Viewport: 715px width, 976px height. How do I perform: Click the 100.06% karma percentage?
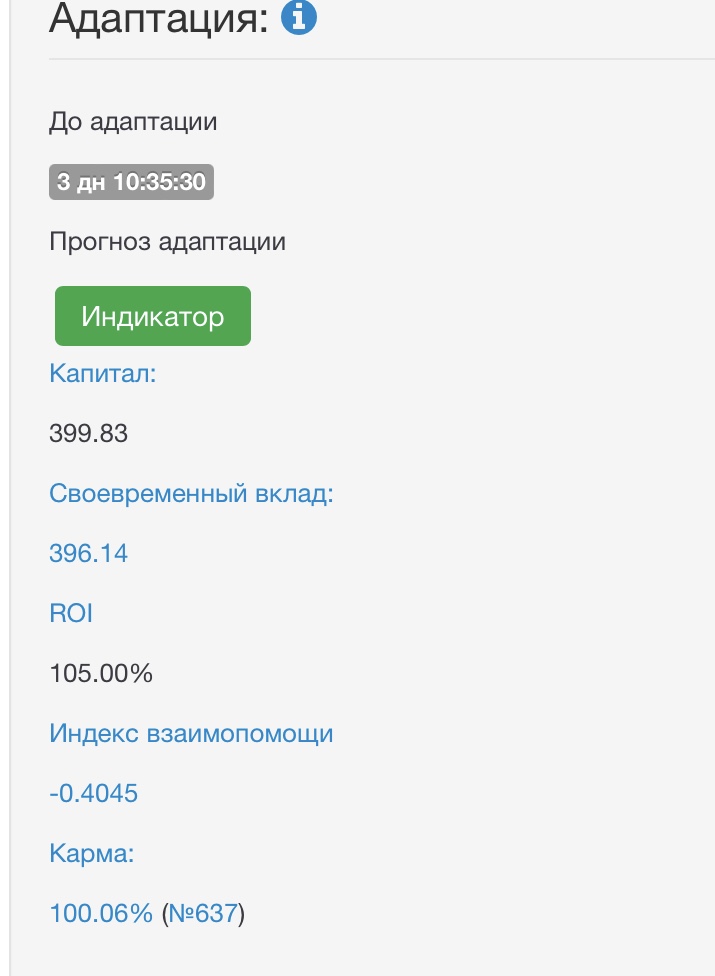point(100,913)
